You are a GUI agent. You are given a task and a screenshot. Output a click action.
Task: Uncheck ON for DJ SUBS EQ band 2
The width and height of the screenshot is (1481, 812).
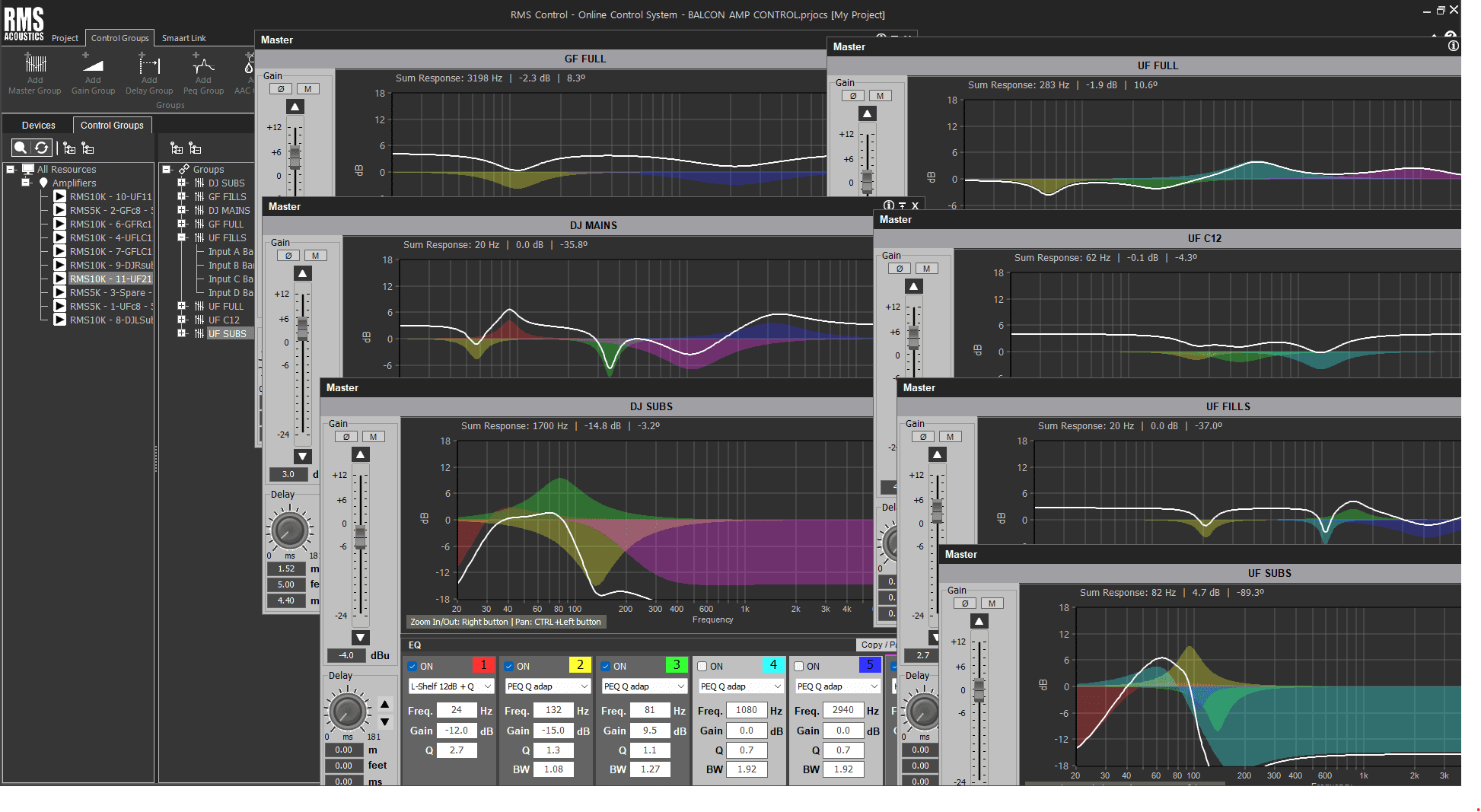(x=509, y=667)
